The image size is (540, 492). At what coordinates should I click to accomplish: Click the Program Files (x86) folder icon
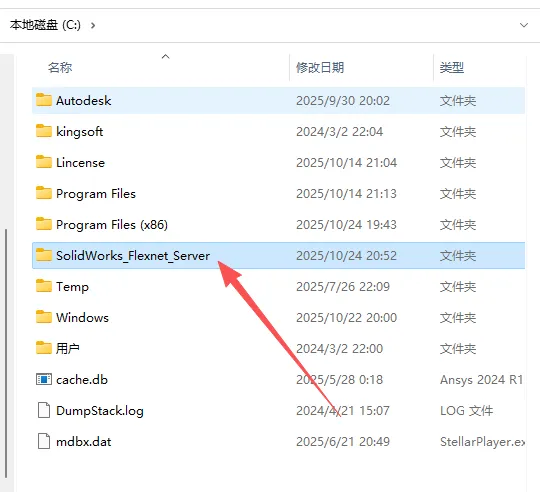pos(44,224)
